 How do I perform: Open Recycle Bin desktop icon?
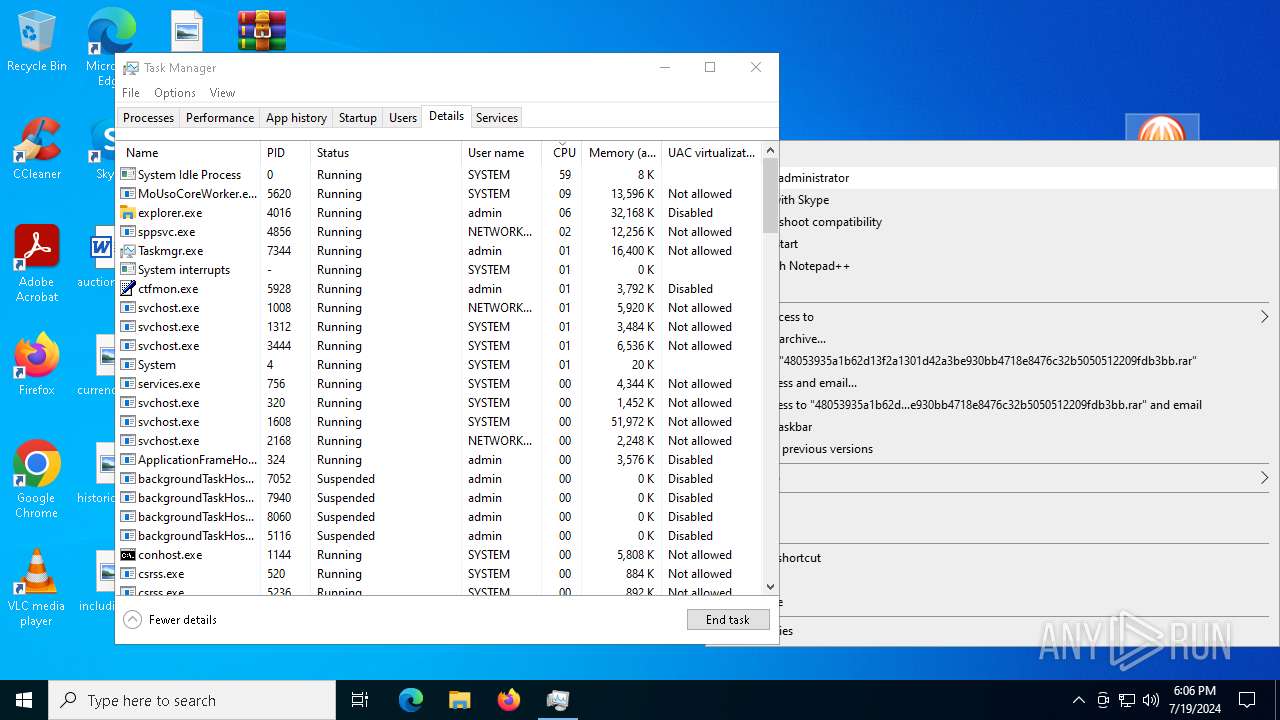[x=37, y=42]
